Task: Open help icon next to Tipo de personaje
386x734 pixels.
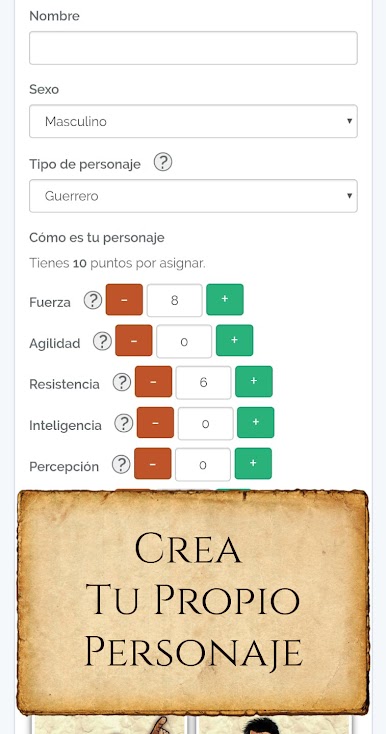Action: (x=163, y=162)
